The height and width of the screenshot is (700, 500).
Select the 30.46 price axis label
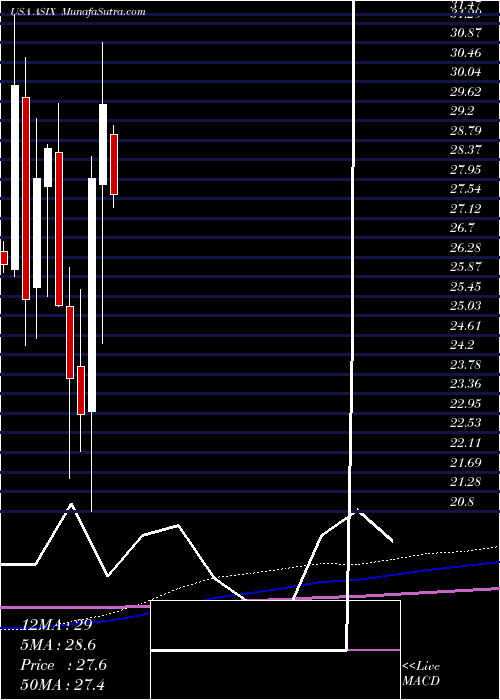coord(466,53)
